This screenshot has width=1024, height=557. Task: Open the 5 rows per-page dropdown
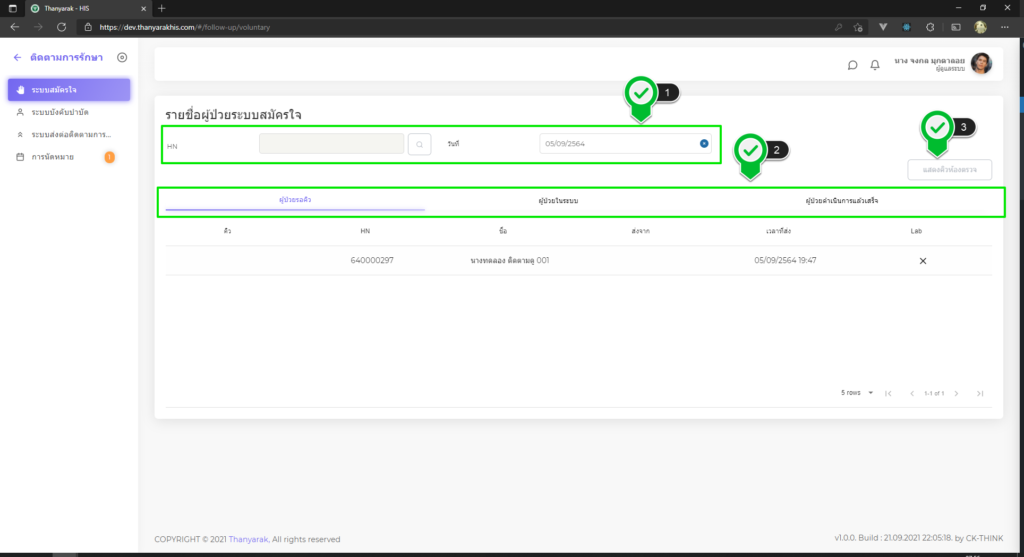[x=858, y=393]
